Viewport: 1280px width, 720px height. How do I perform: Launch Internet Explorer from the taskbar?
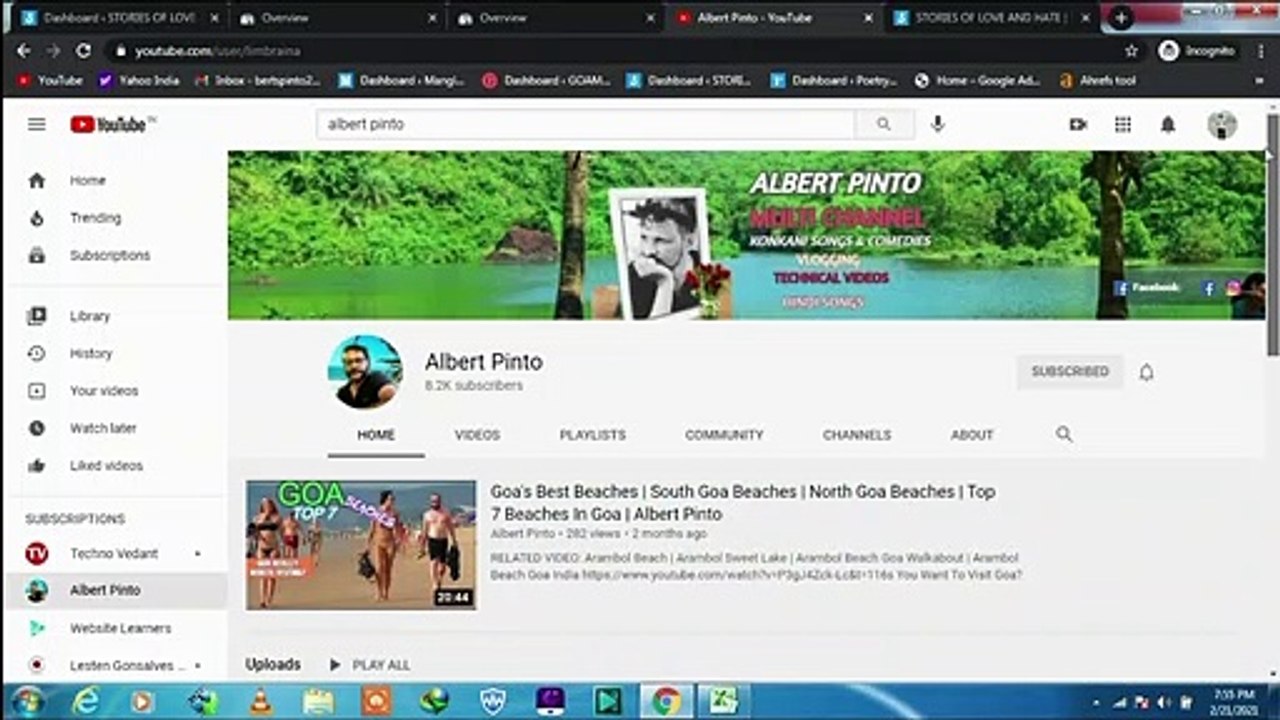(x=86, y=701)
